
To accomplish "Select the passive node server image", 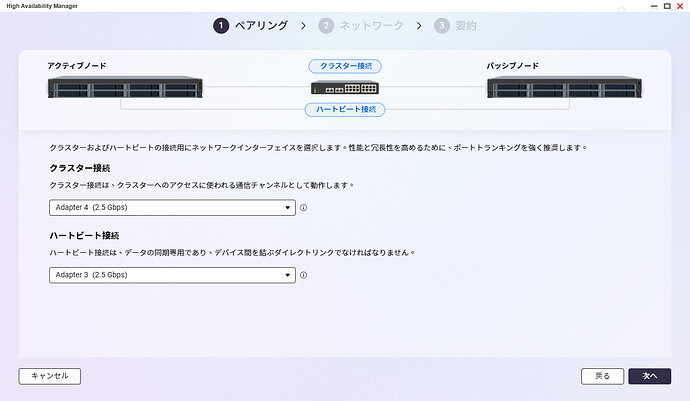I will tap(564, 89).
